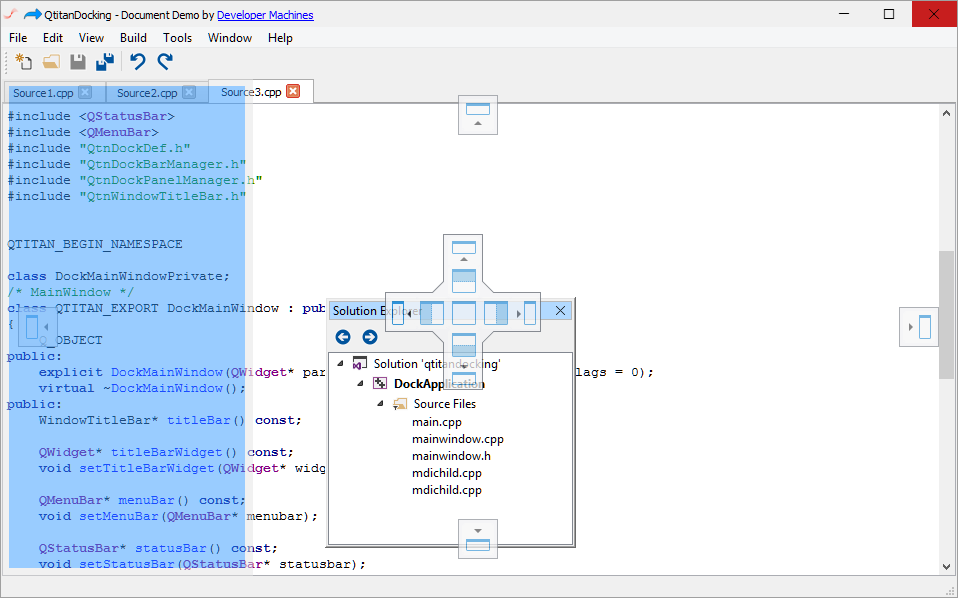The width and height of the screenshot is (958, 598).
Task: Select mainwindow.cpp in Solution Explorer
Action: pyautogui.click(x=458, y=439)
